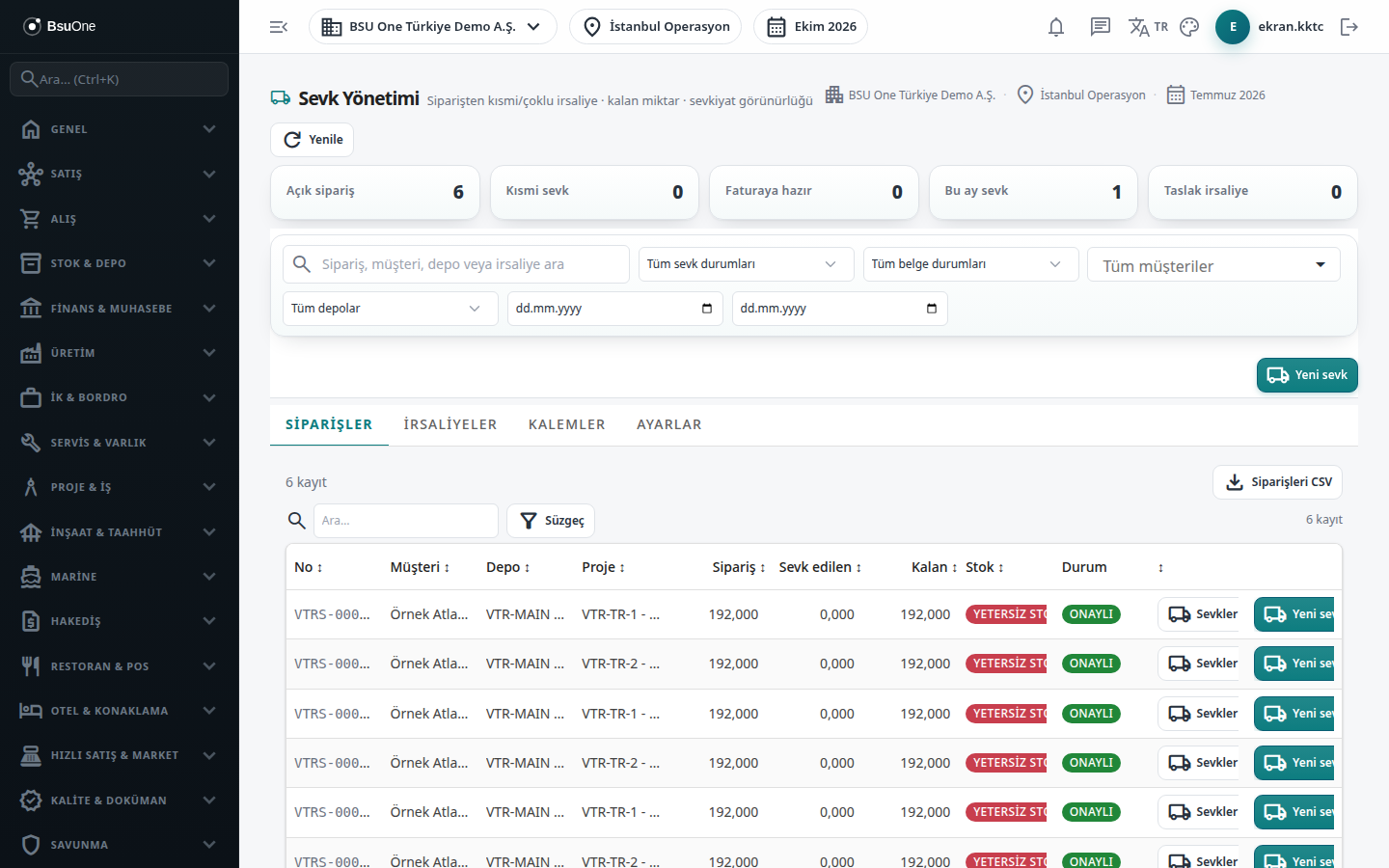
Task: Open the Tüm sevk durumları dropdown
Action: point(746,264)
